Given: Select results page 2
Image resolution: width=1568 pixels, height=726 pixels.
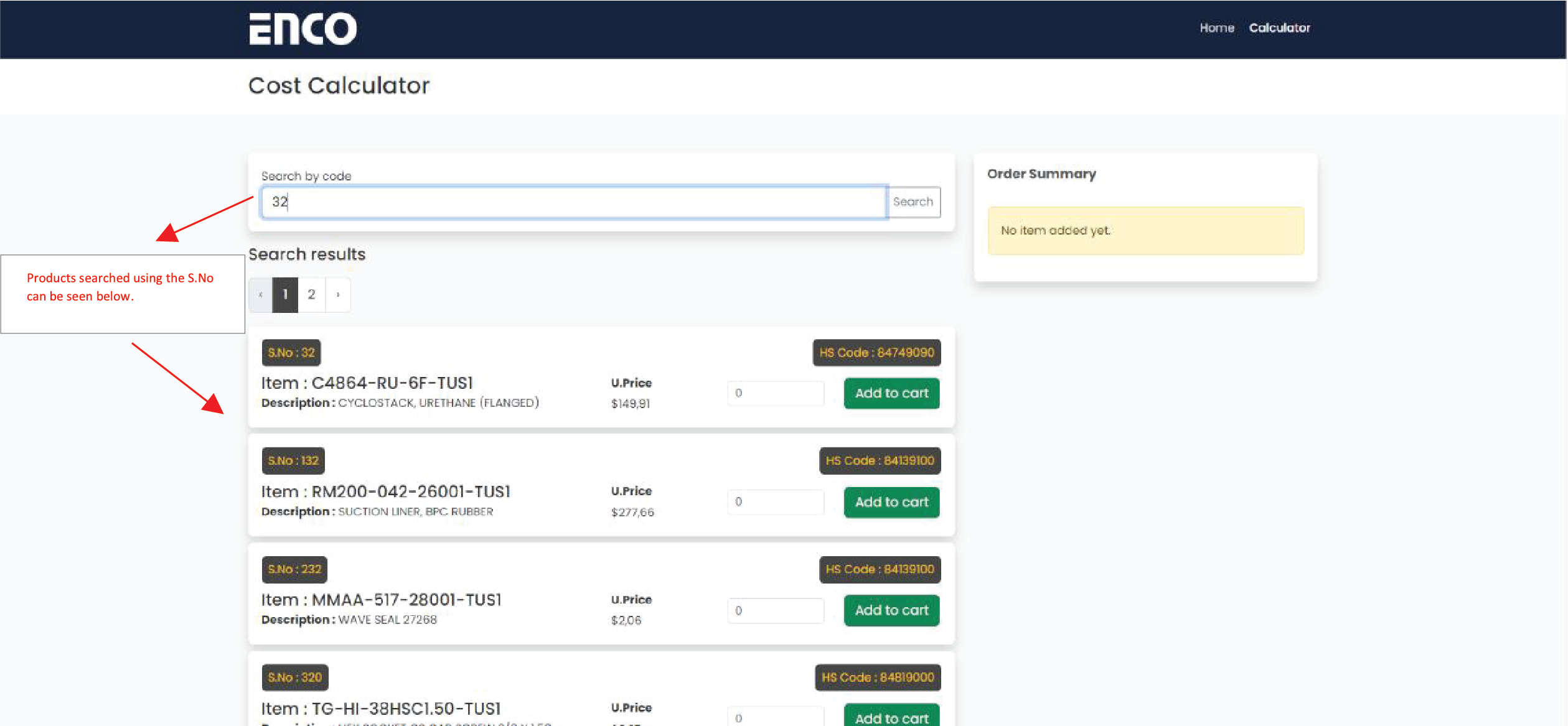Looking at the screenshot, I should tap(311, 294).
